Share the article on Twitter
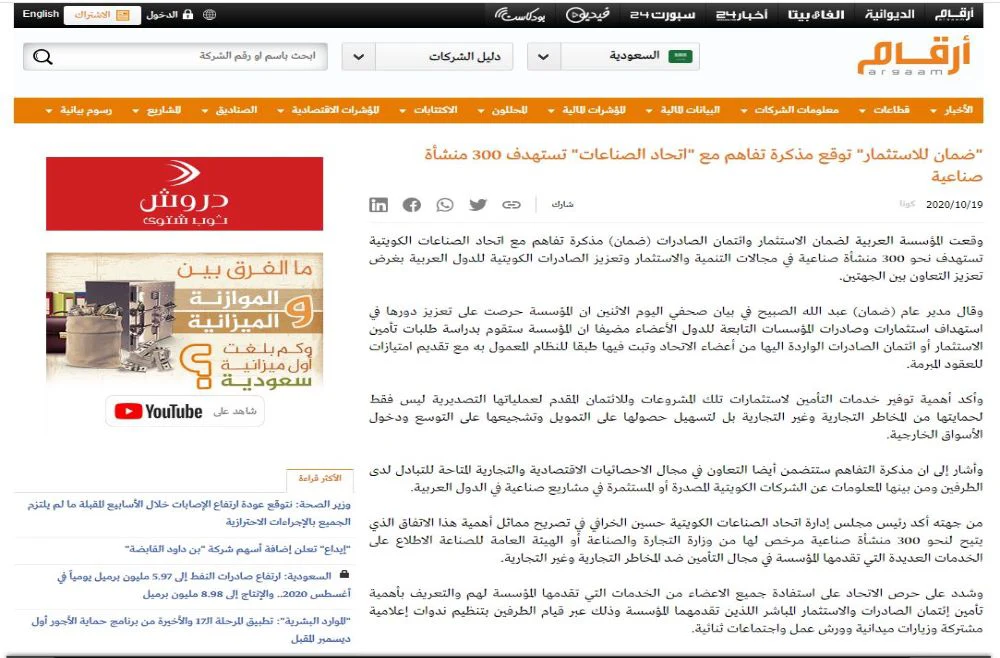The height and width of the screenshot is (658, 1000). click(x=478, y=205)
